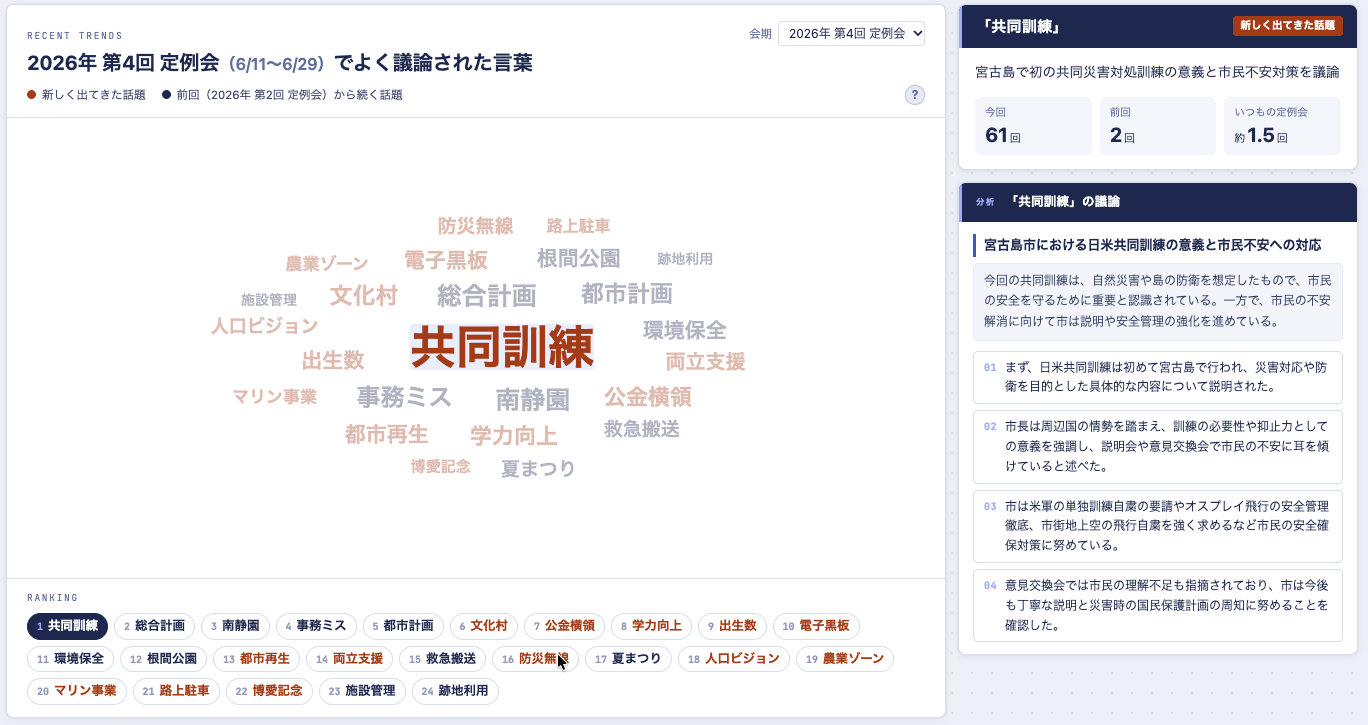Screen dimensions: 1368x725
Task: Click 夏まつり in the word cloud
Action: pyautogui.click(x=539, y=468)
